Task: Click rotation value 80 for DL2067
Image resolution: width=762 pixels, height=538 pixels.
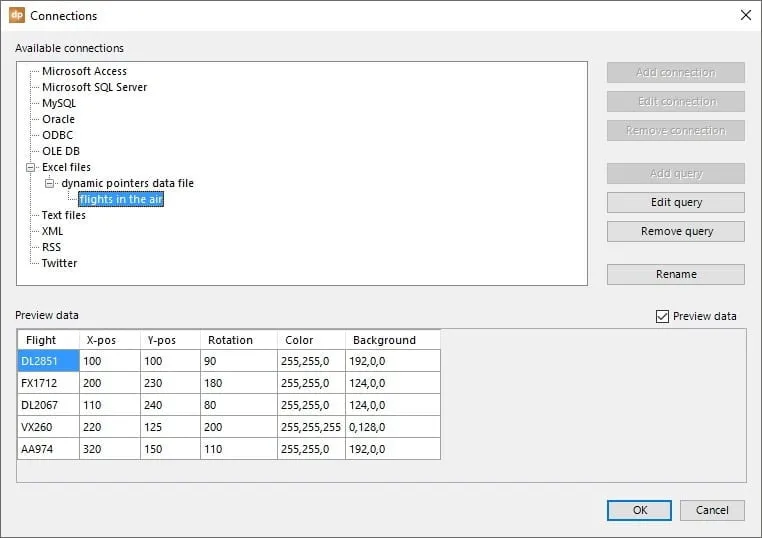Action: pyautogui.click(x=239, y=405)
